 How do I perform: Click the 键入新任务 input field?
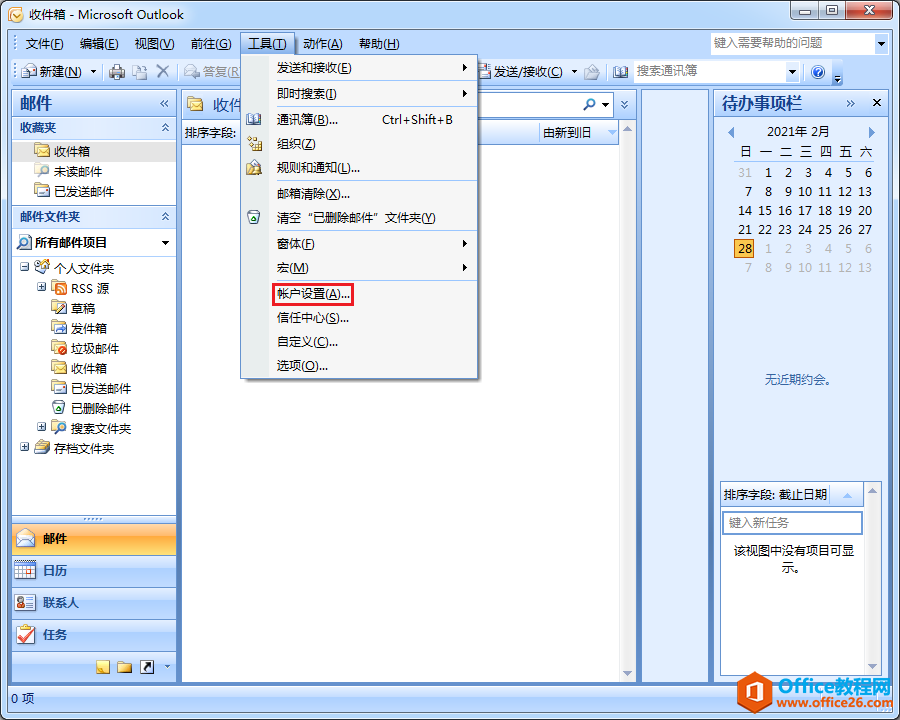tap(792, 522)
